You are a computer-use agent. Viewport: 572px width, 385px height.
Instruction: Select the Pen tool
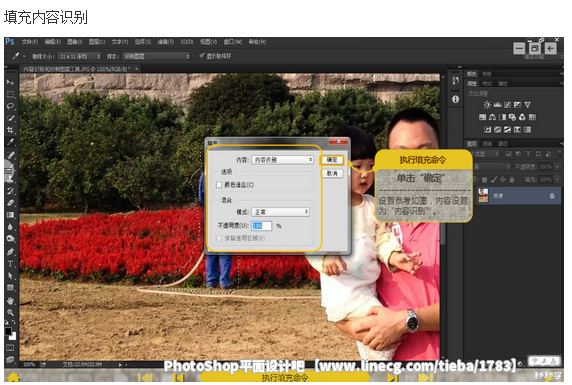pos(10,251)
